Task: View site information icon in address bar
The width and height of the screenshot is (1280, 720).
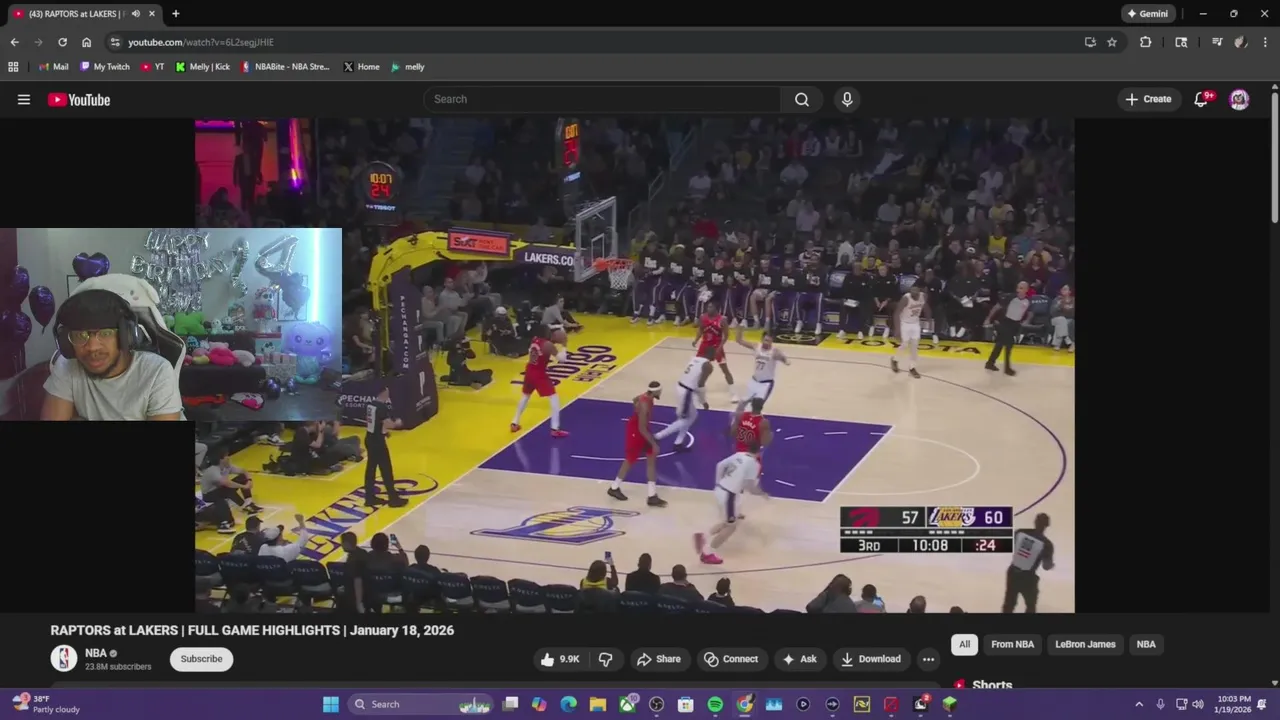Action: coord(115,42)
